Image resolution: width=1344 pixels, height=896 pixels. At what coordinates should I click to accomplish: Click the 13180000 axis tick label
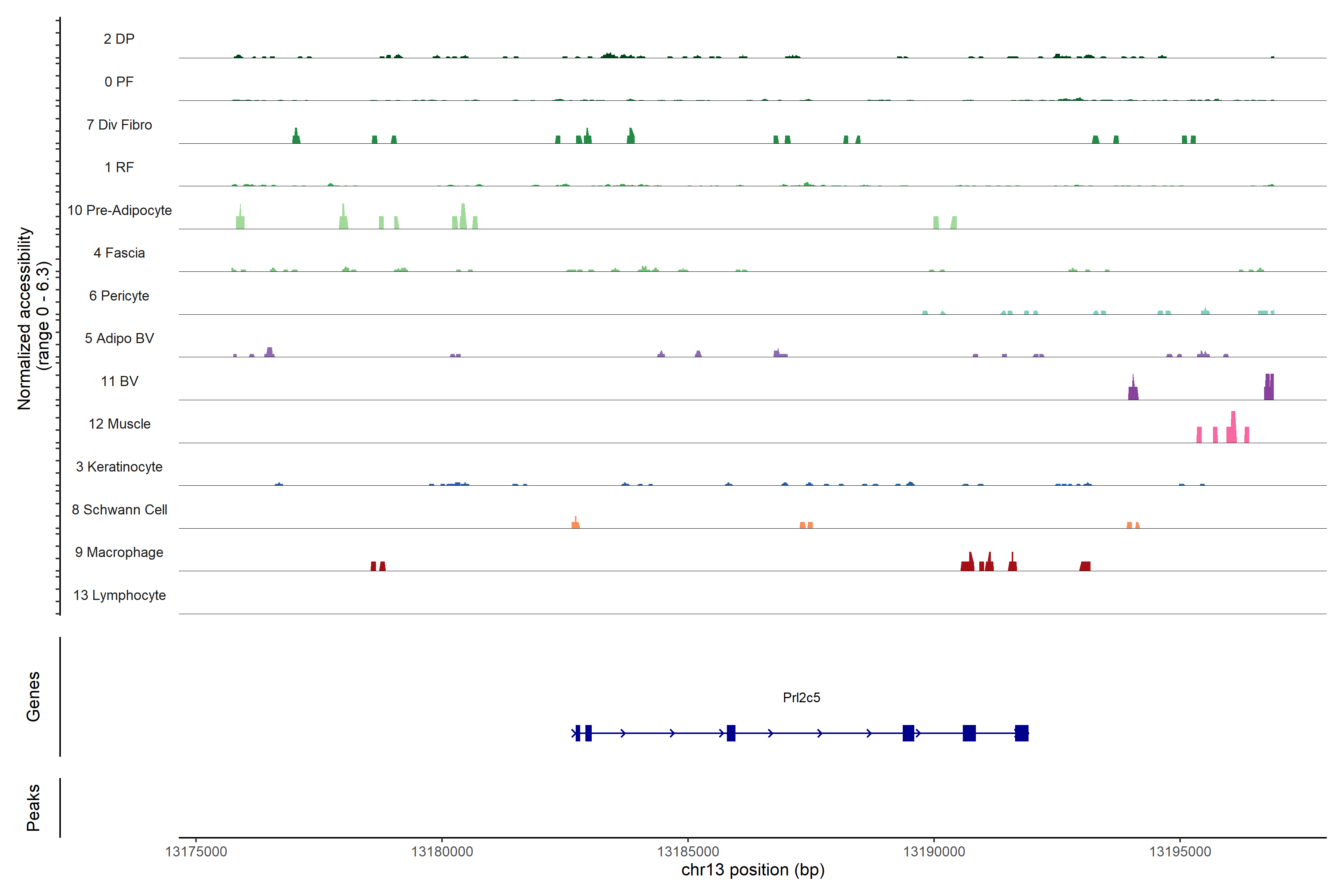click(442, 852)
